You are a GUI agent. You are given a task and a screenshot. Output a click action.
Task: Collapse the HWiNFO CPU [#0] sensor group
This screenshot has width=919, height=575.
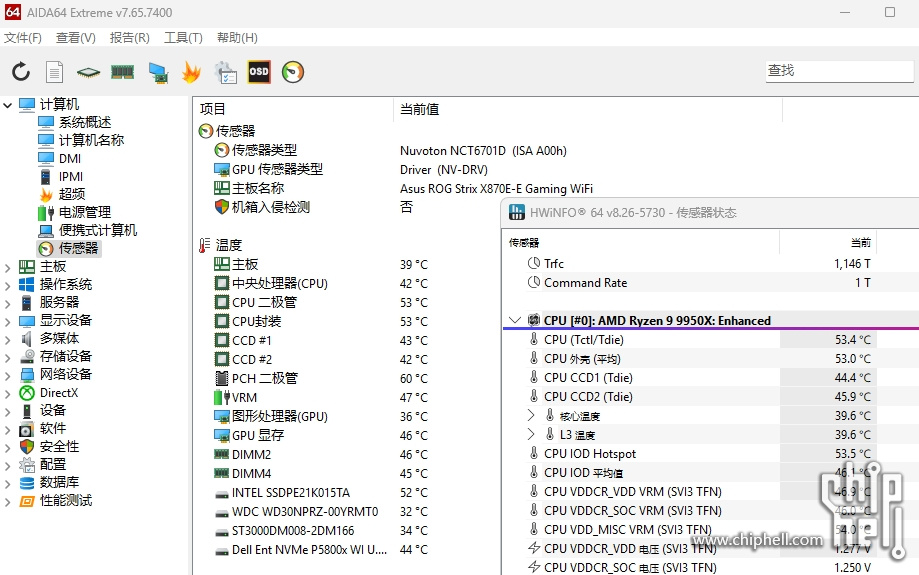pos(515,320)
